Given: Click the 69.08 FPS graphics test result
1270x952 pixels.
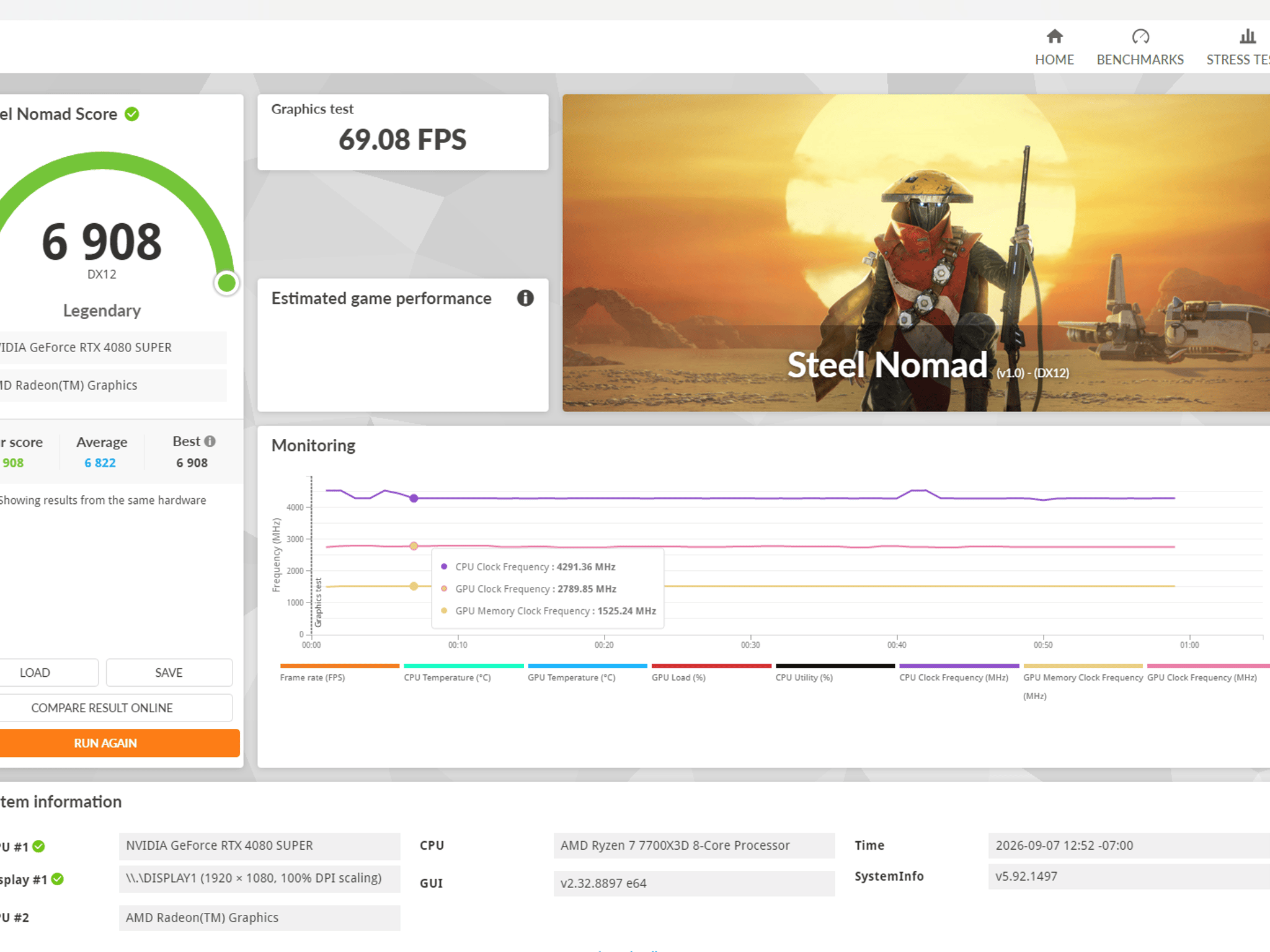Looking at the screenshot, I should tap(402, 139).
